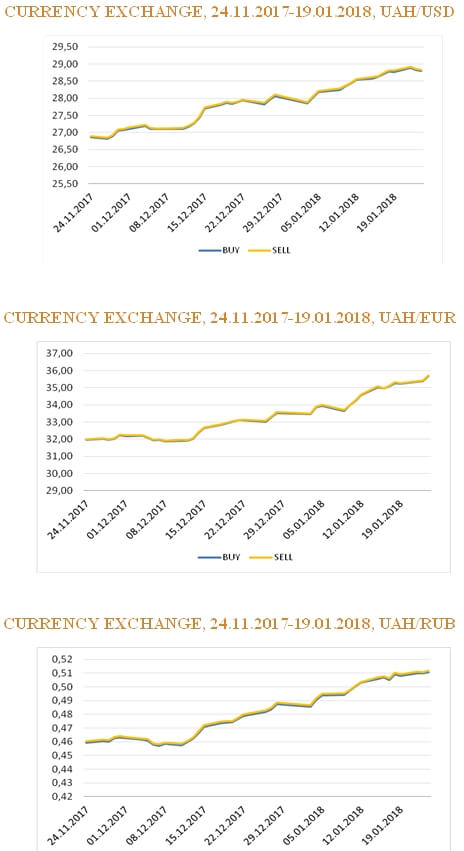Click 29,50 axis label in USD chart
This screenshot has width=464, height=851.
point(63,47)
